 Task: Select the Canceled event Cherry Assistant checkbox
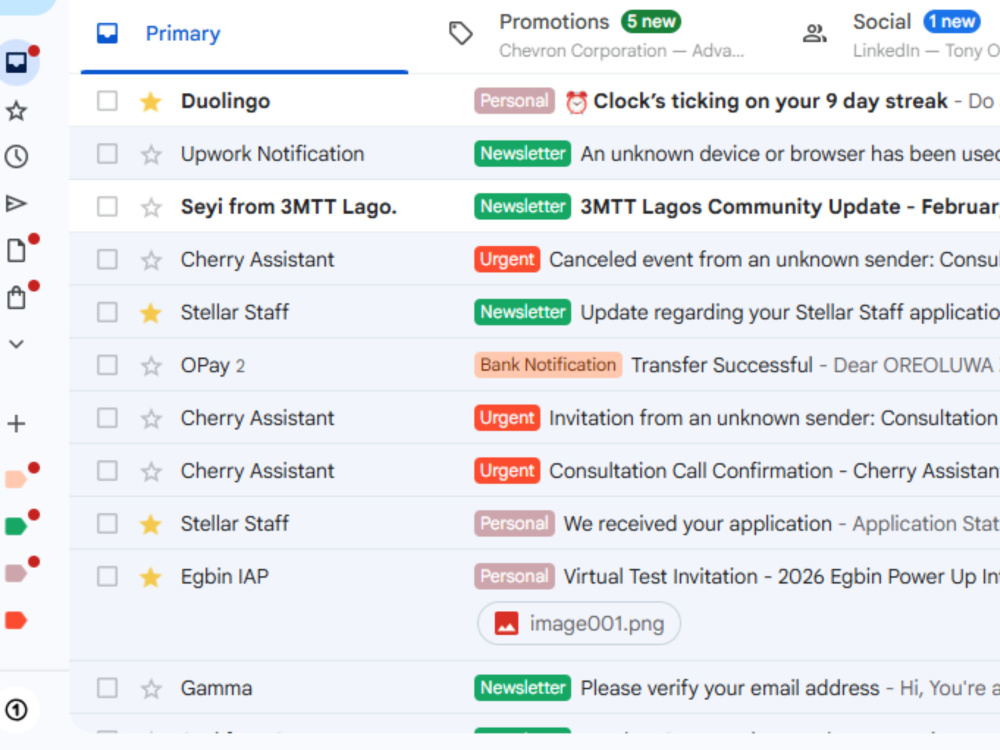click(x=107, y=260)
